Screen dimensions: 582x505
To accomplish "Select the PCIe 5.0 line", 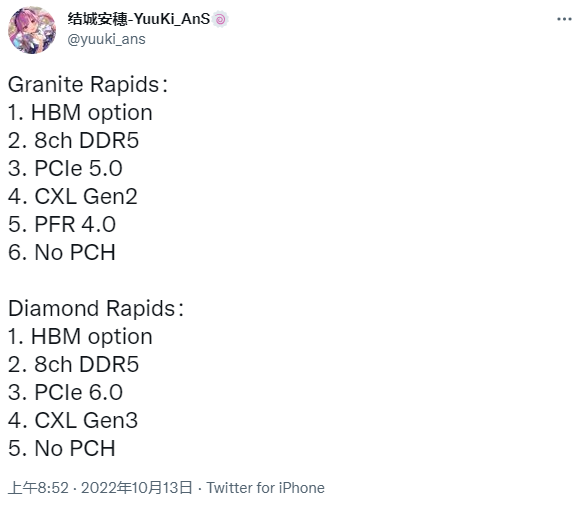I will click(65, 168).
